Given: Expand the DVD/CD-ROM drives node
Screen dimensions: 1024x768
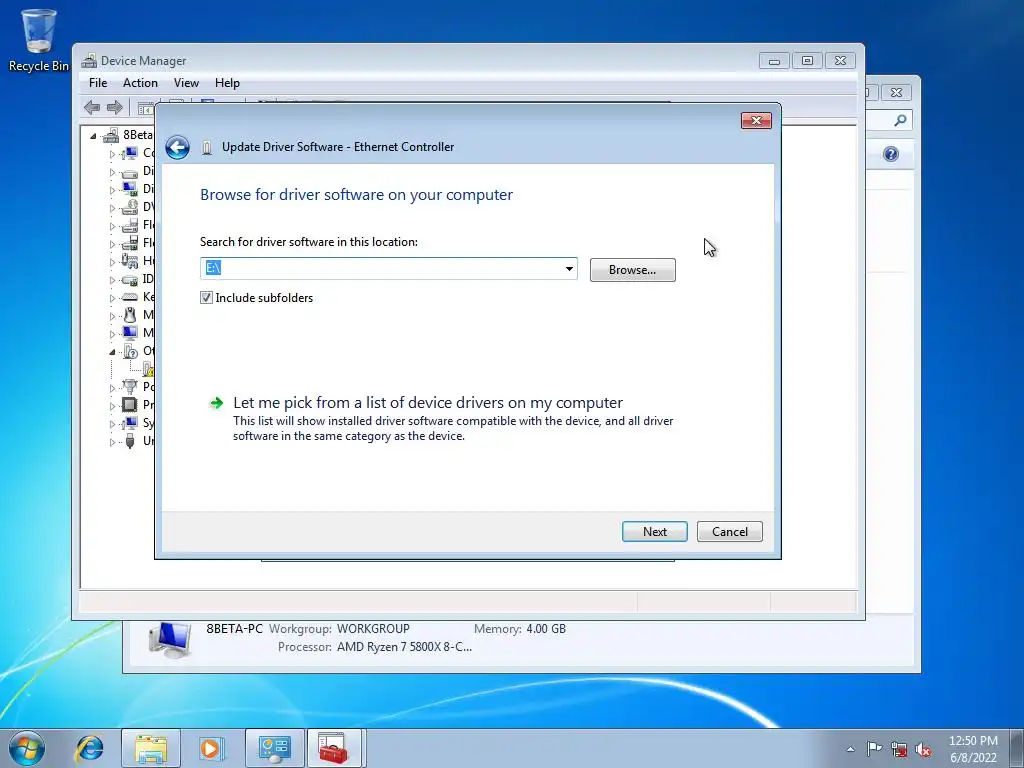Looking at the screenshot, I should pyautogui.click(x=112, y=209).
